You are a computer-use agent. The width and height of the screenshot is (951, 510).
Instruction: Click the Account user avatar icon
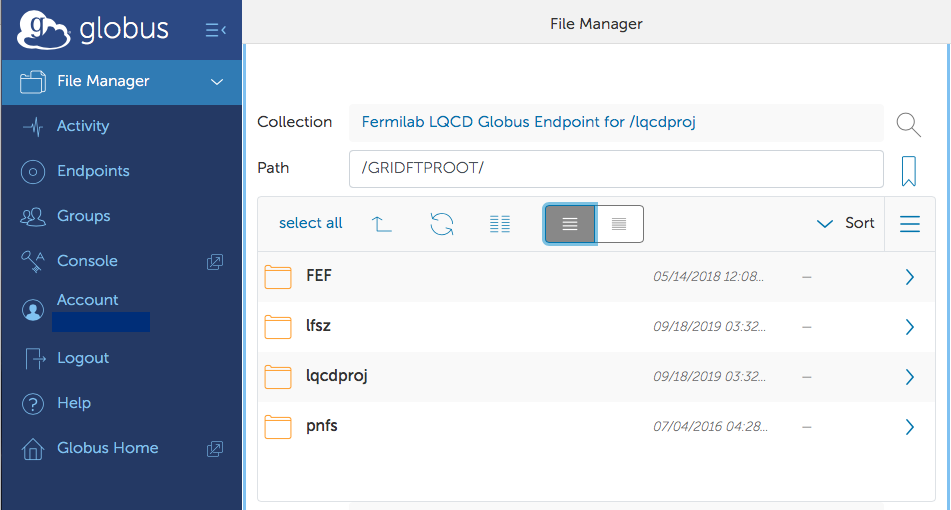33,310
